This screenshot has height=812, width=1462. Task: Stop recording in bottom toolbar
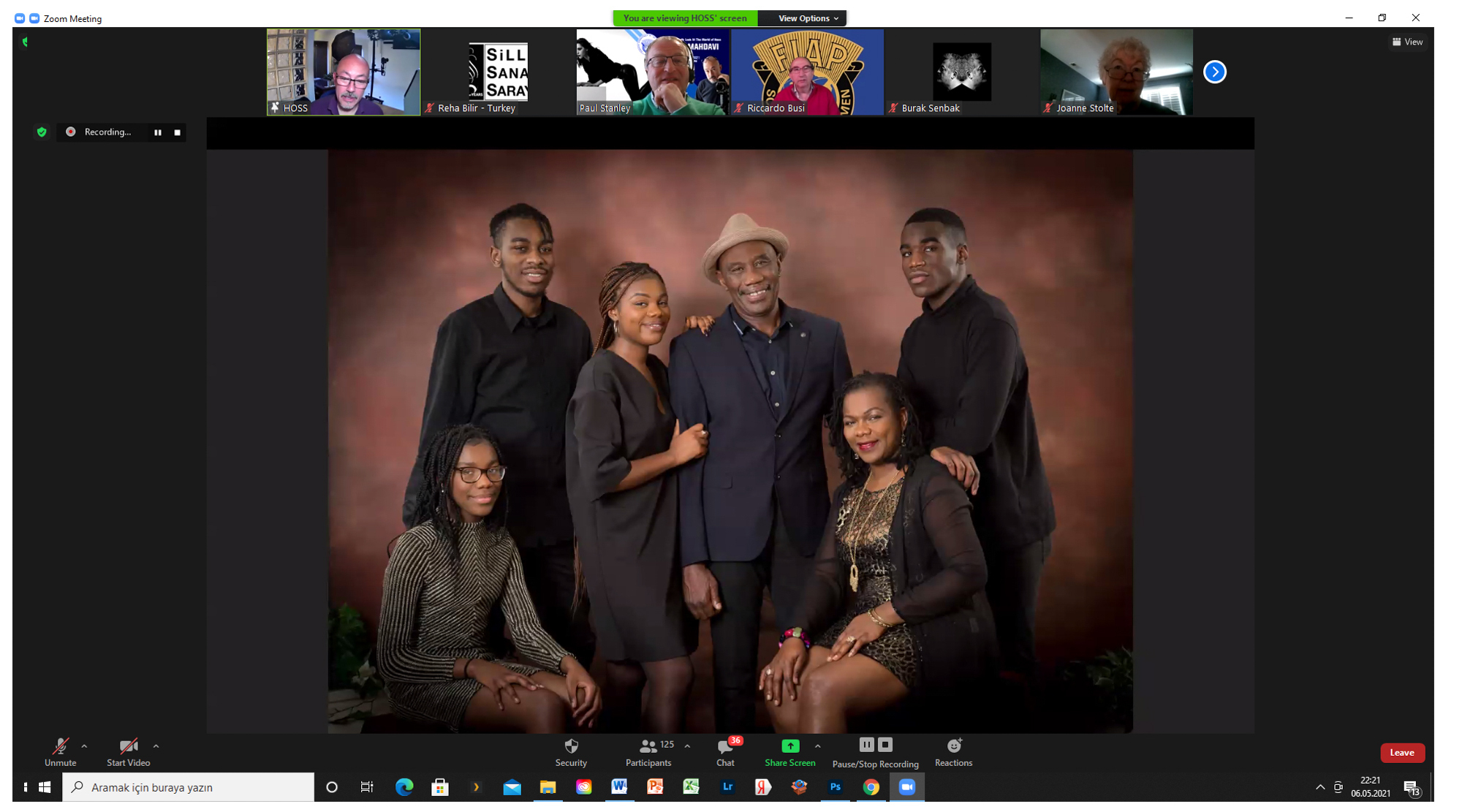tap(885, 745)
